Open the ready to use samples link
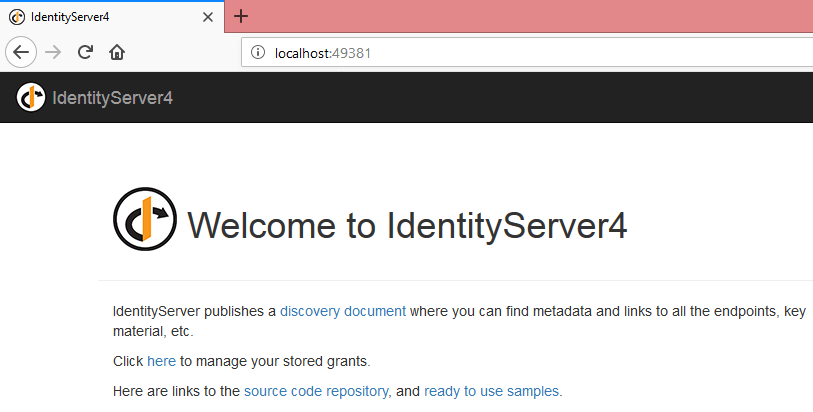Screen dimensions: 813x412 point(492,391)
